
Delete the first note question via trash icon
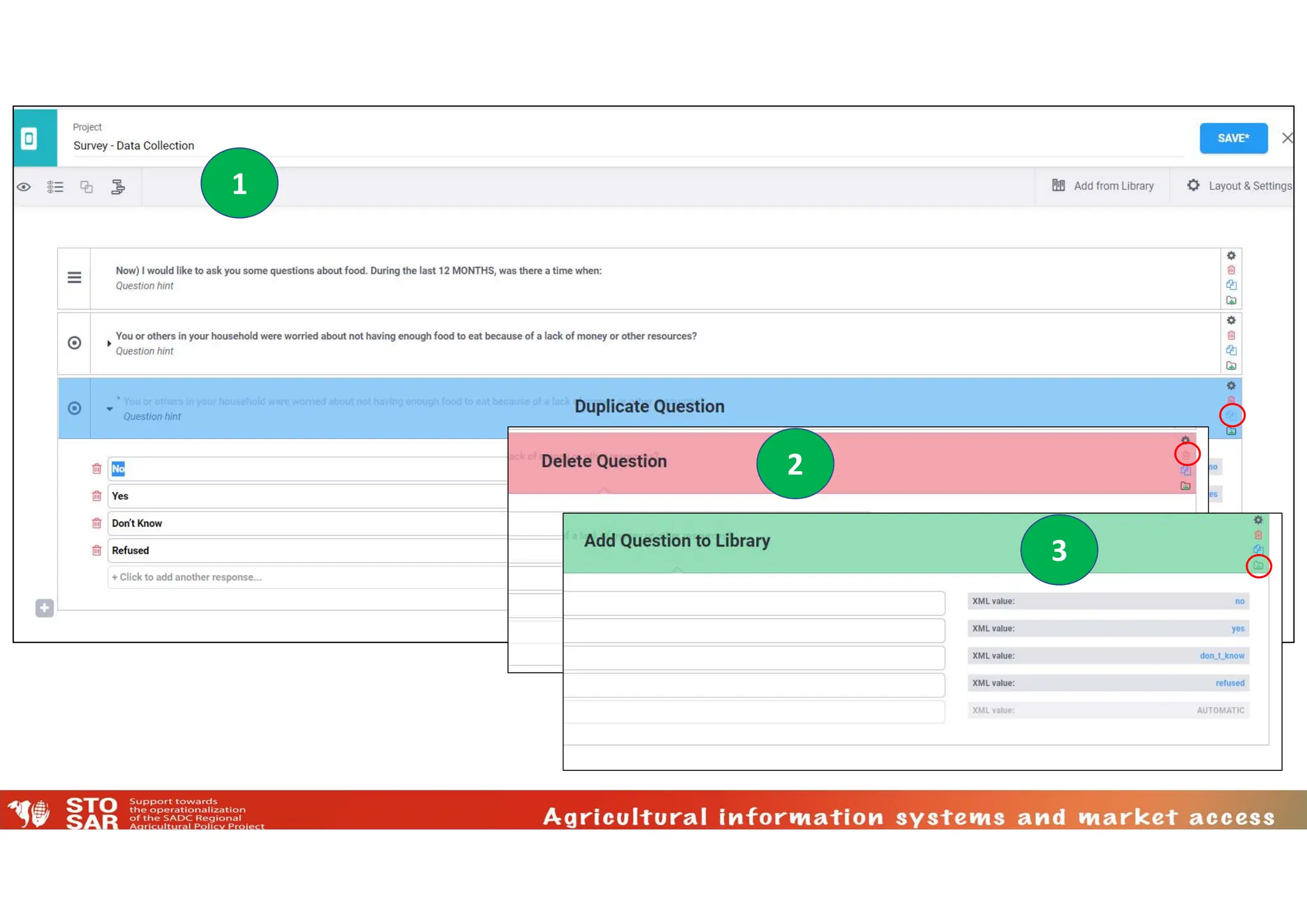click(x=1231, y=270)
